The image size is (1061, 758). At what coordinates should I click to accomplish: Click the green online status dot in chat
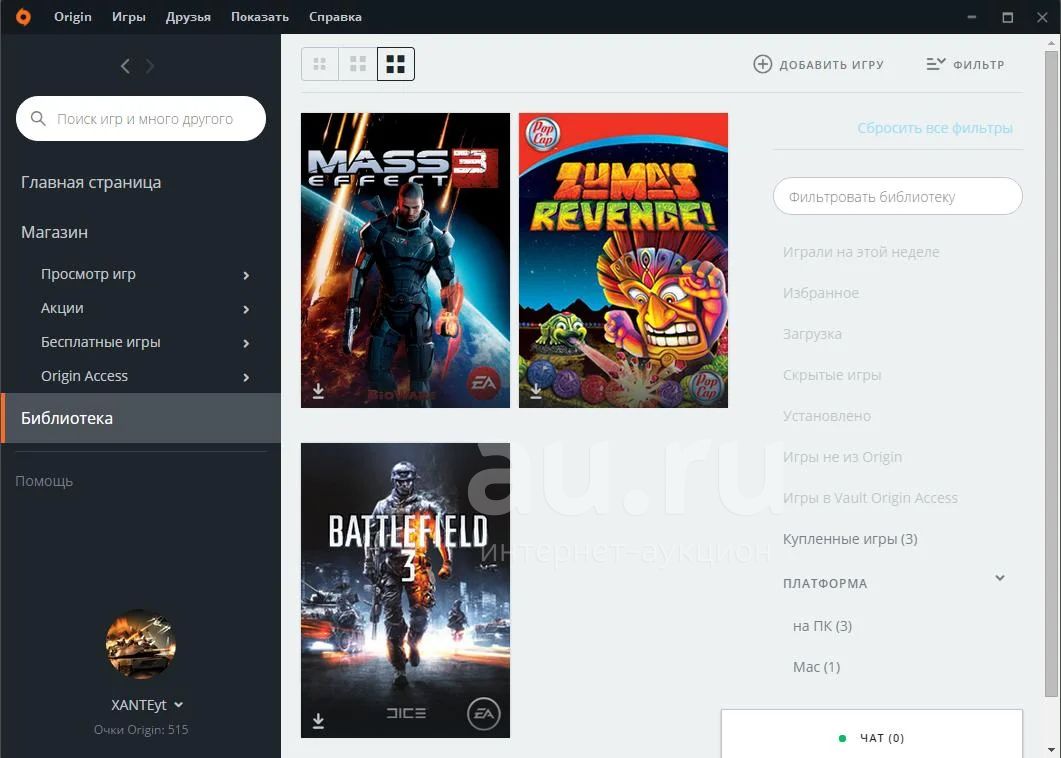842,738
